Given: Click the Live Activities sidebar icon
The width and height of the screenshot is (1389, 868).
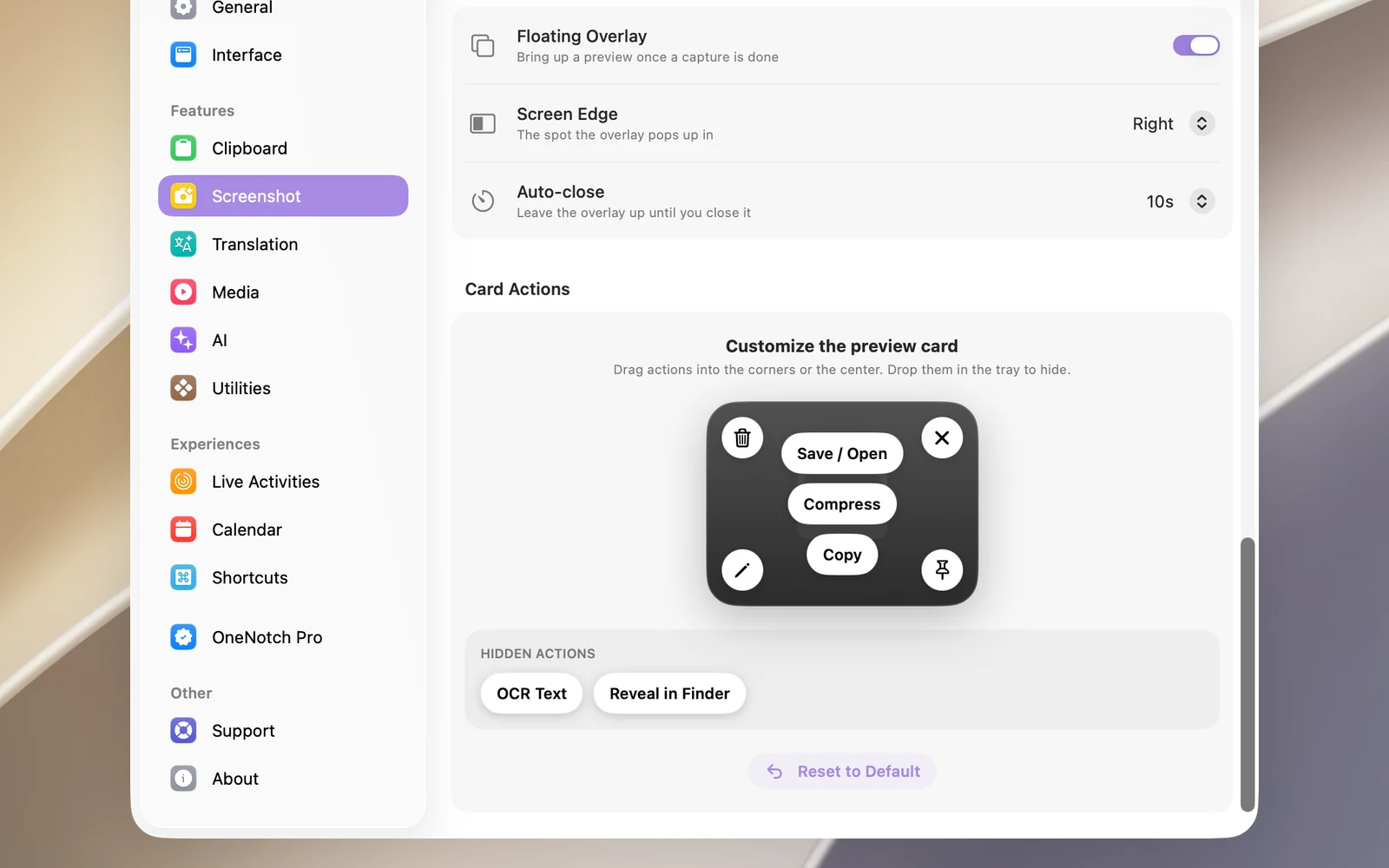Looking at the screenshot, I should [x=183, y=482].
